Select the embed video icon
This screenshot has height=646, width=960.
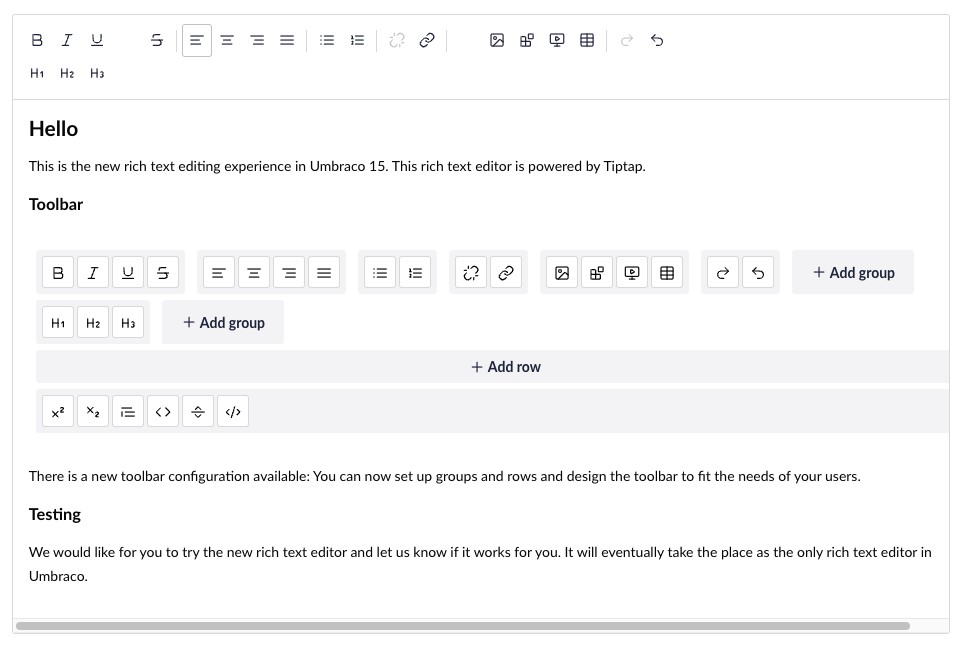(x=557, y=40)
